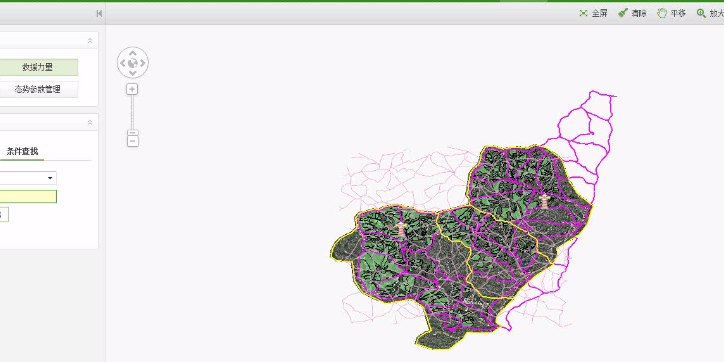Image resolution: width=724 pixels, height=362 pixels.
Task: Pan map left with navigation arrow
Action: (123, 62)
